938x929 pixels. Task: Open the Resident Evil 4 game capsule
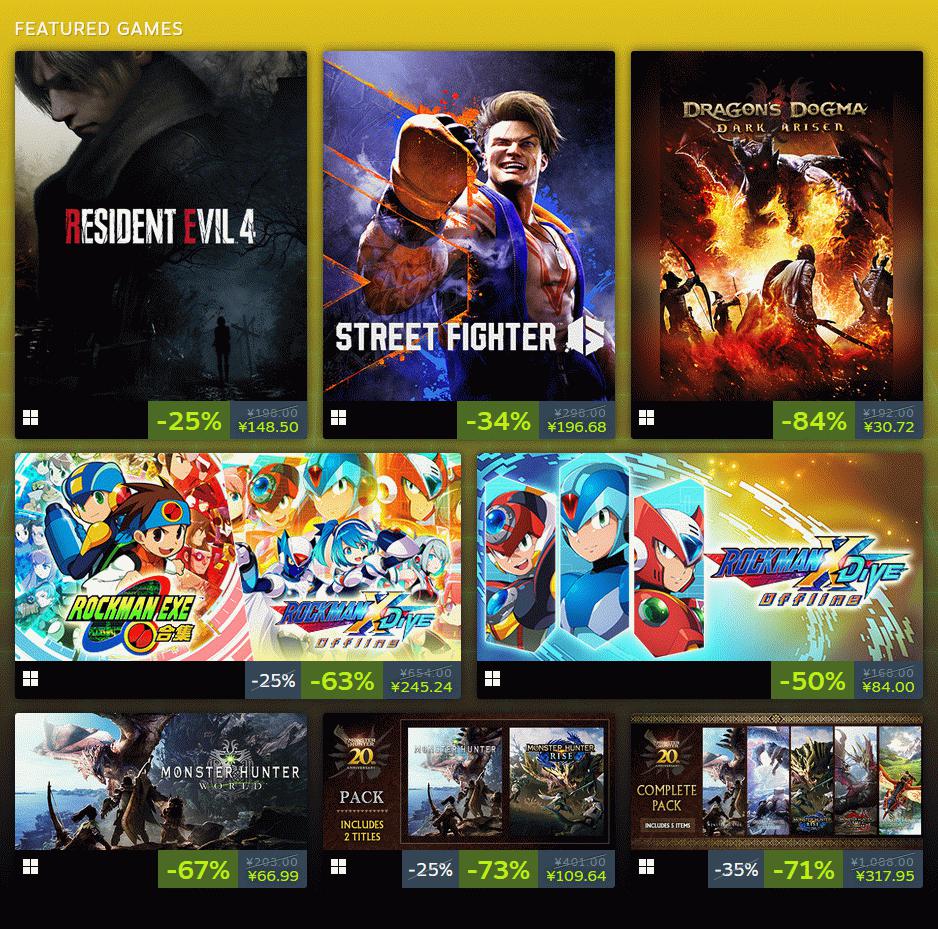tap(161, 226)
